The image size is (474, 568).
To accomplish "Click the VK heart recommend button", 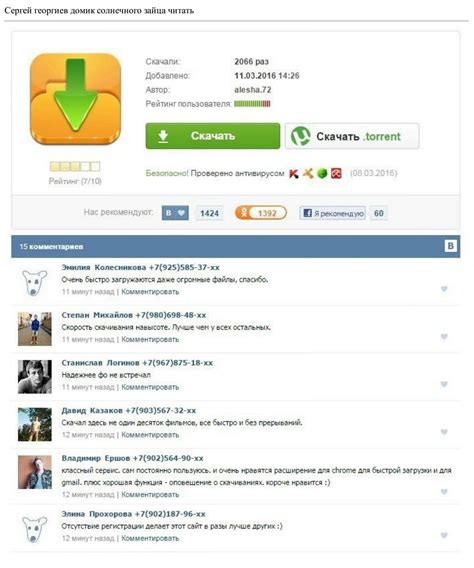I will (x=175, y=213).
